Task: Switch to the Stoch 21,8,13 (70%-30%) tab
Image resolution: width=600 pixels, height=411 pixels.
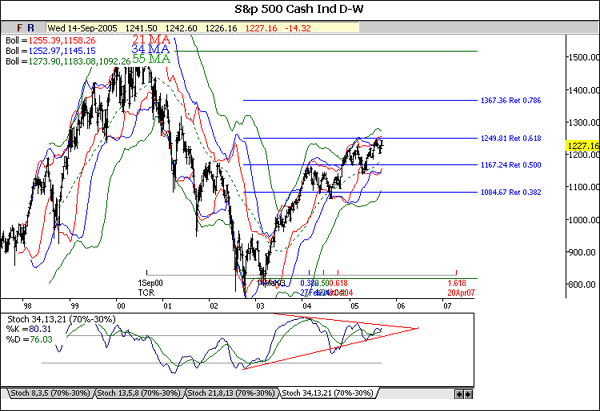Action: pyautogui.click(x=231, y=393)
